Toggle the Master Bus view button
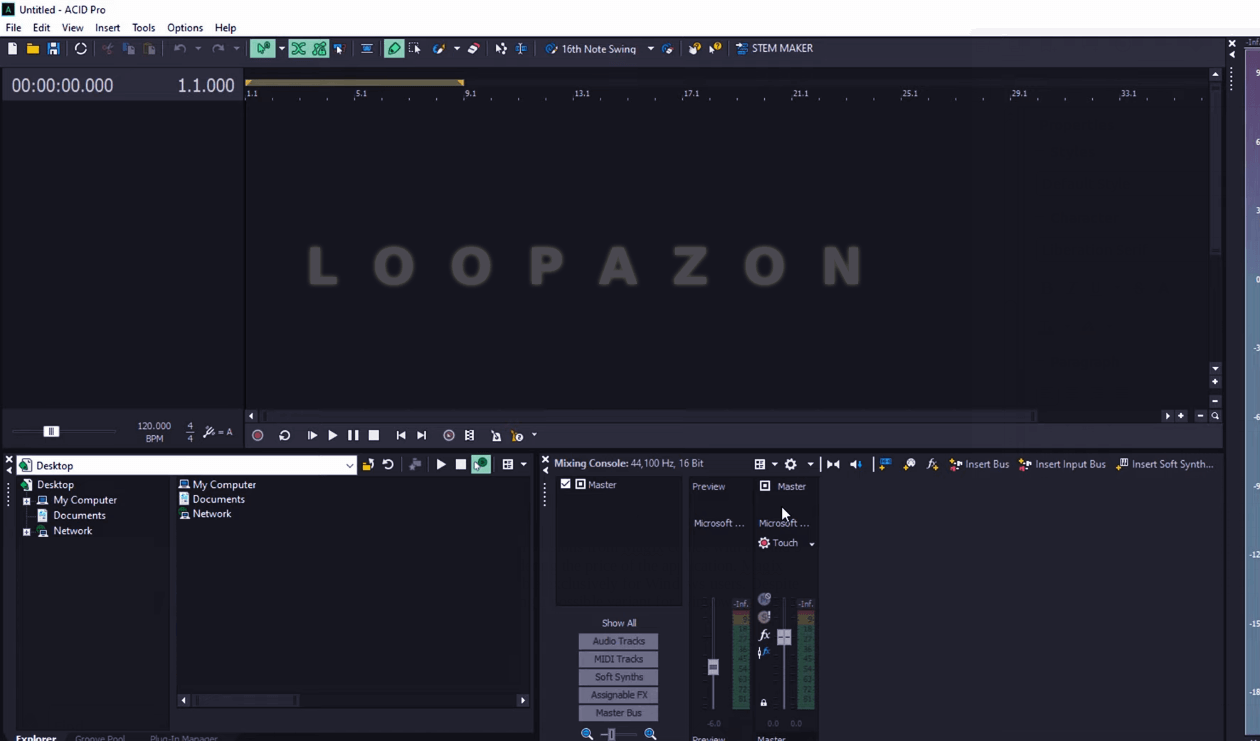 tap(618, 713)
